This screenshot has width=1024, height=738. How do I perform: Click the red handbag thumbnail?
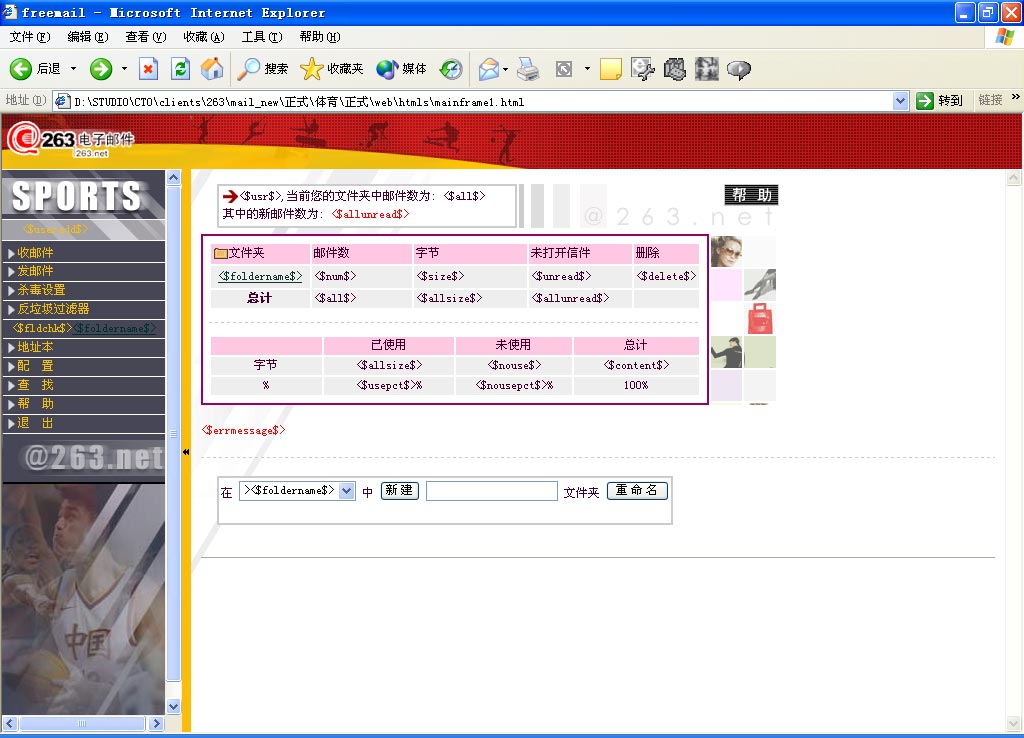(x=760, y=318)
